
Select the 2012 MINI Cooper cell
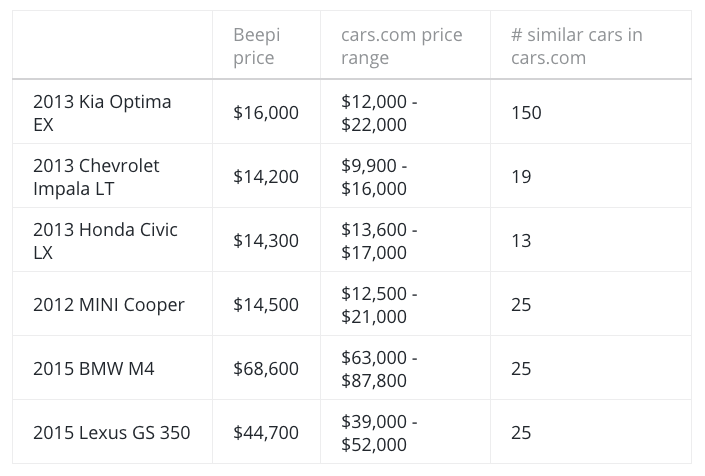109,305
